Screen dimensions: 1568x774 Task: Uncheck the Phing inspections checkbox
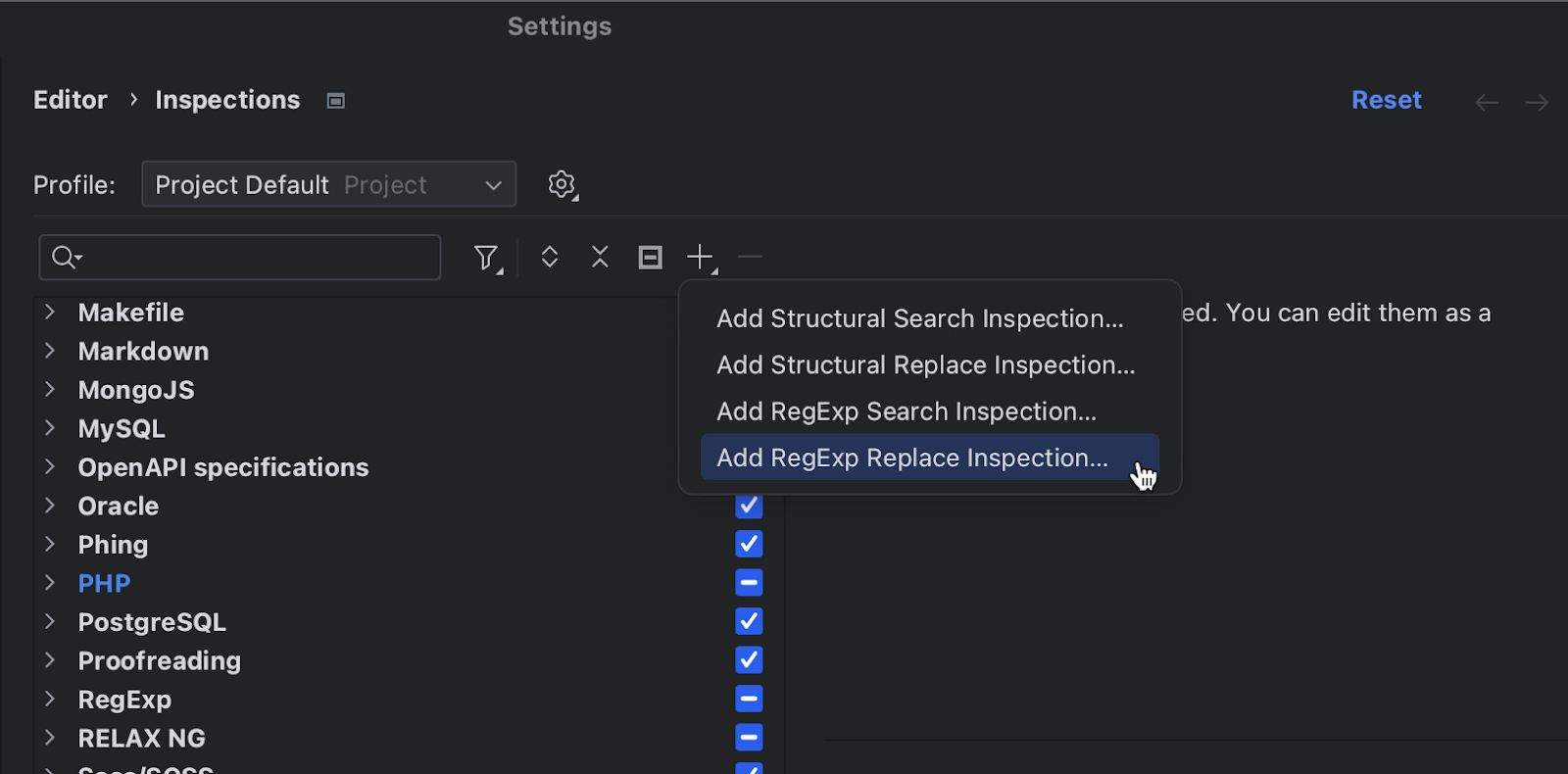pos(749,544)
